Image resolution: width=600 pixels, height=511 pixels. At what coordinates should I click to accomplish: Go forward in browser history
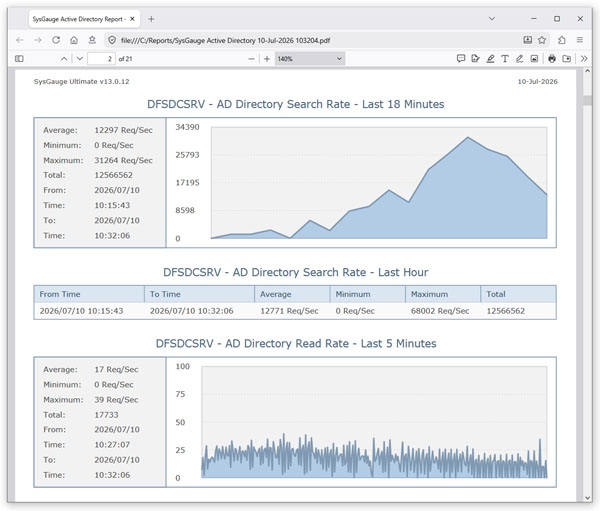38,40
